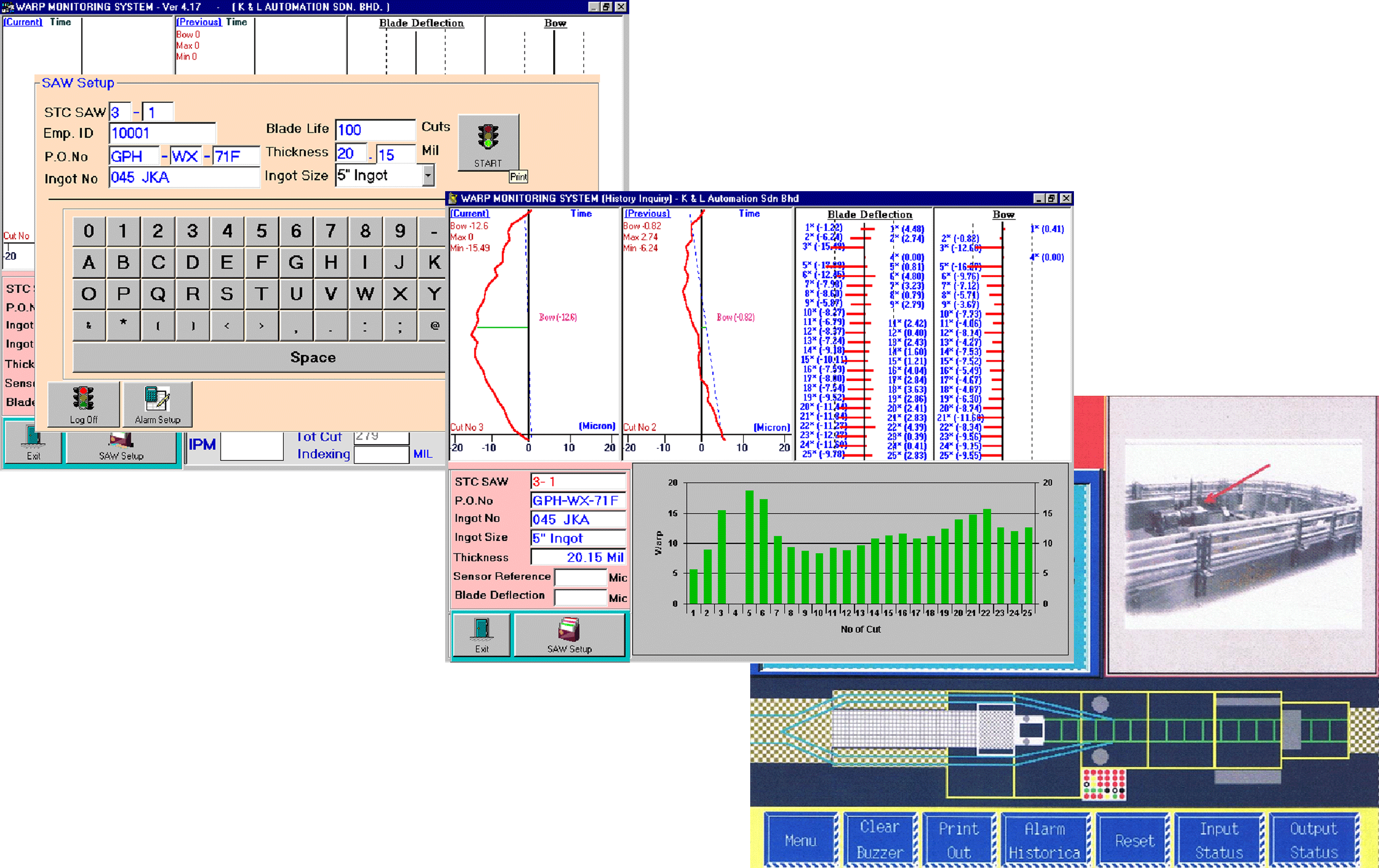Click SAW Setup icon in History Inquiry

pyautogui.click(x=569, y=630)
